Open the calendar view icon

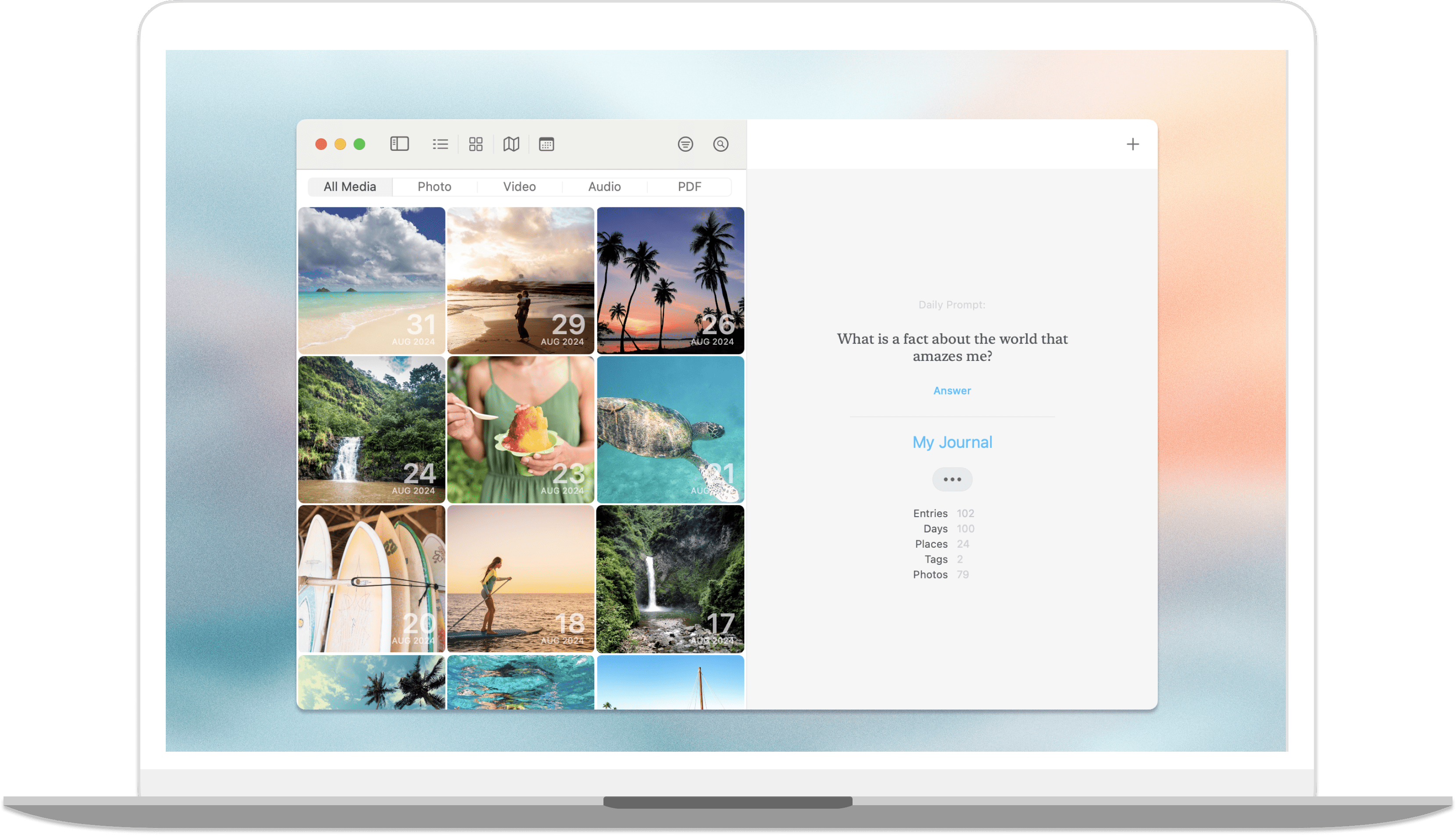click(546, 144)
